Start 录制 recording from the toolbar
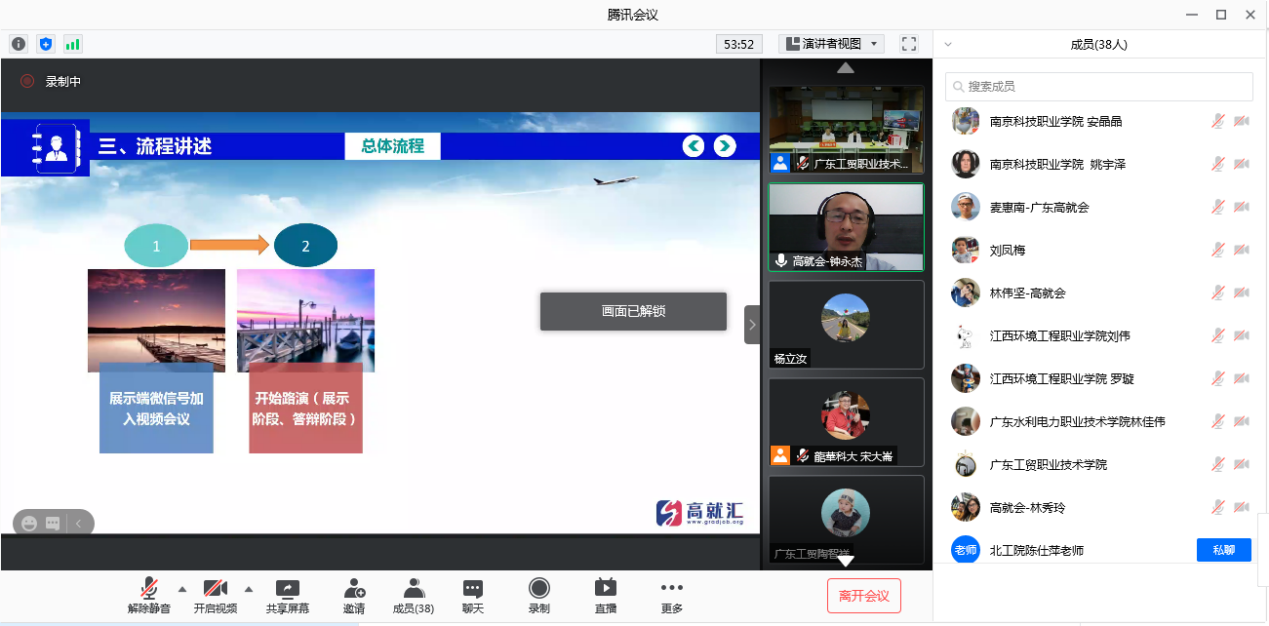This screenshot has width=1269, height=626. [x=539, y=596]
